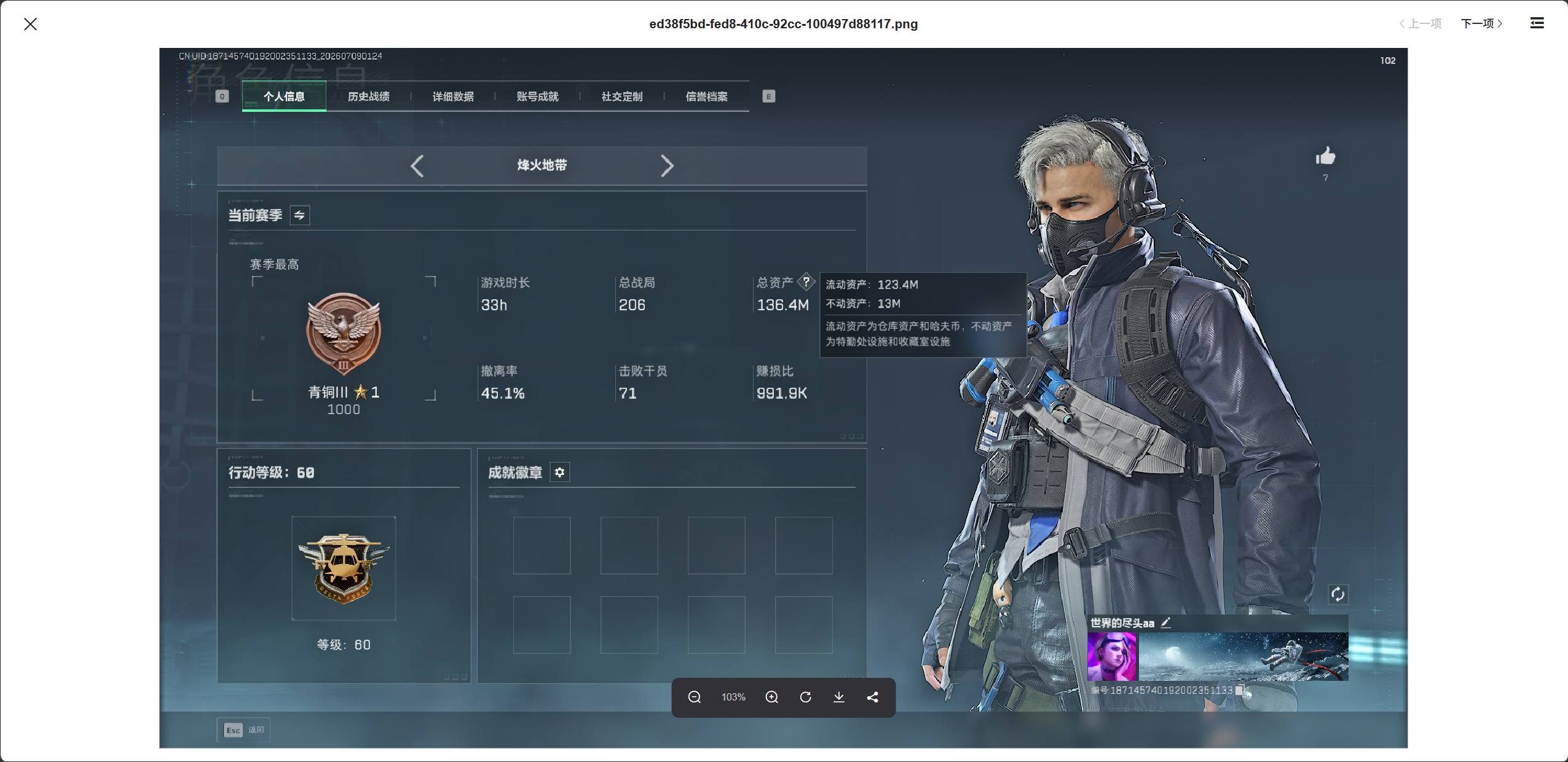
Task: Click the thumbs-up like icon
Action: pyautogui.click(x=1325, y=156)
